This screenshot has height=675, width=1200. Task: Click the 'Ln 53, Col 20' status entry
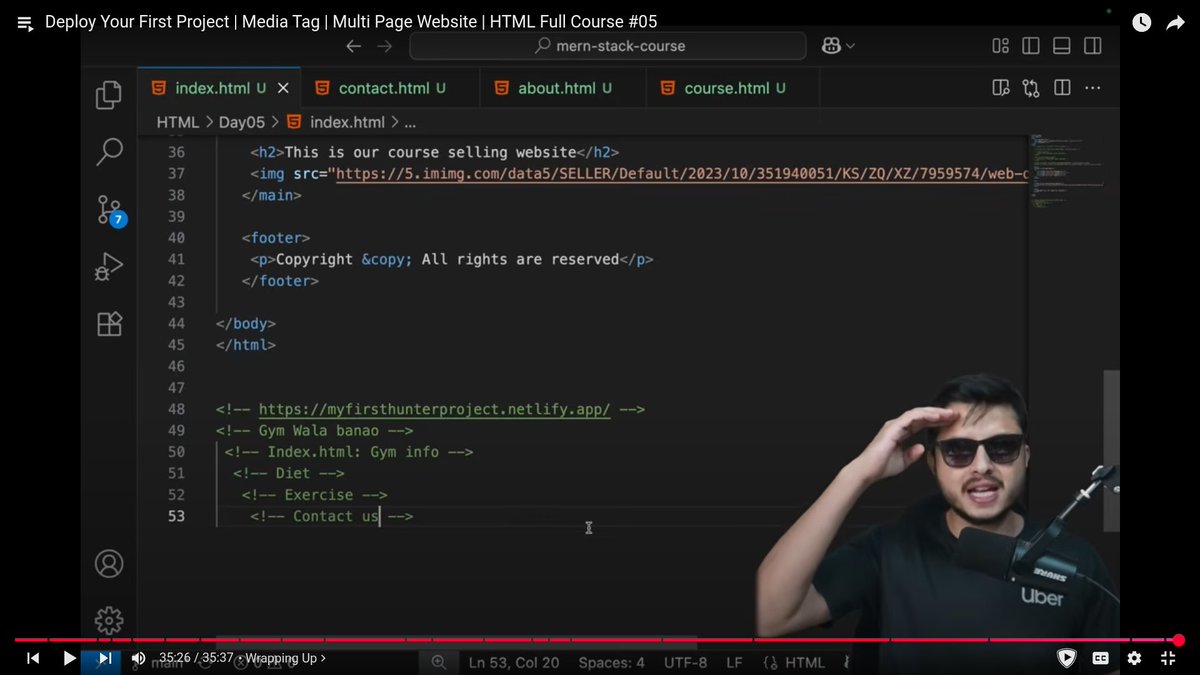(514, 662)
